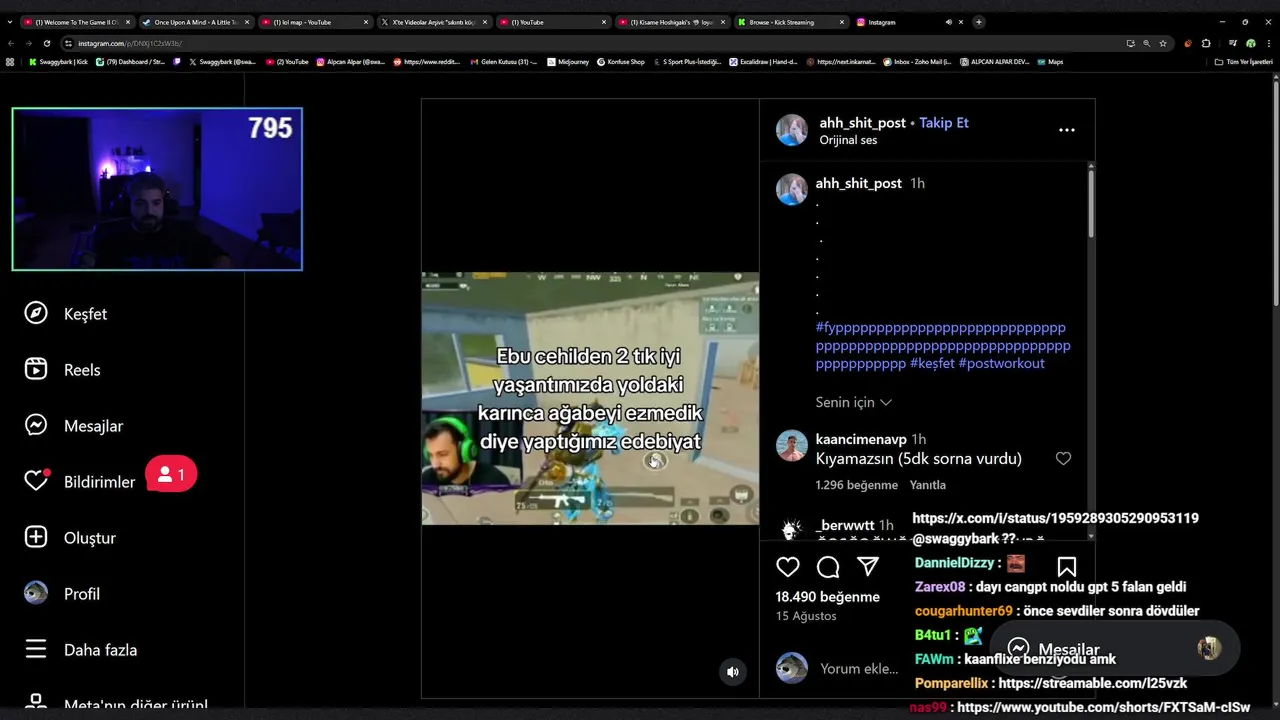Open the apps grid icon in bookmarks bar
Viewport: 1280px width, 720px height.
coord(10,62)
